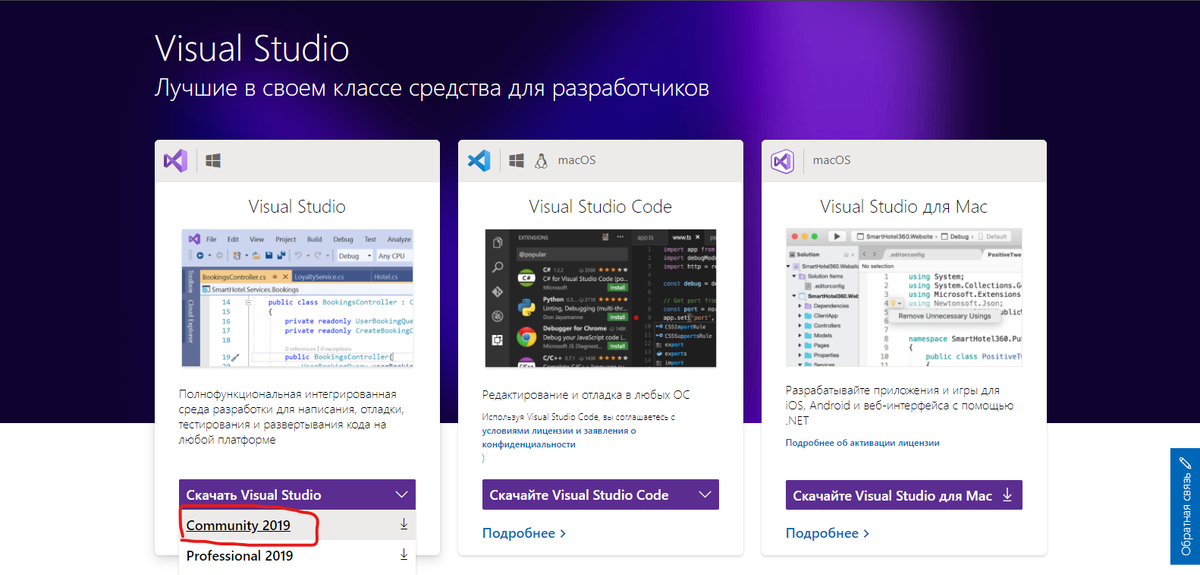Click Скачайте Visual Studio для Mac button
1200x575 pixels.
(904, 495)
